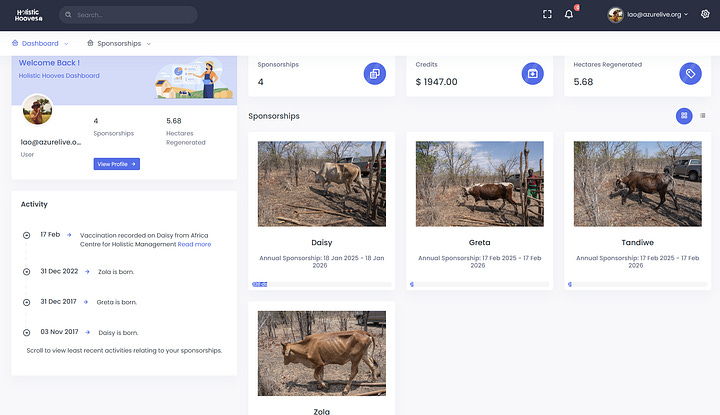Open Read more link for Daisy vaccination
This screenshot has height=415, width=720.
(194, 244)
